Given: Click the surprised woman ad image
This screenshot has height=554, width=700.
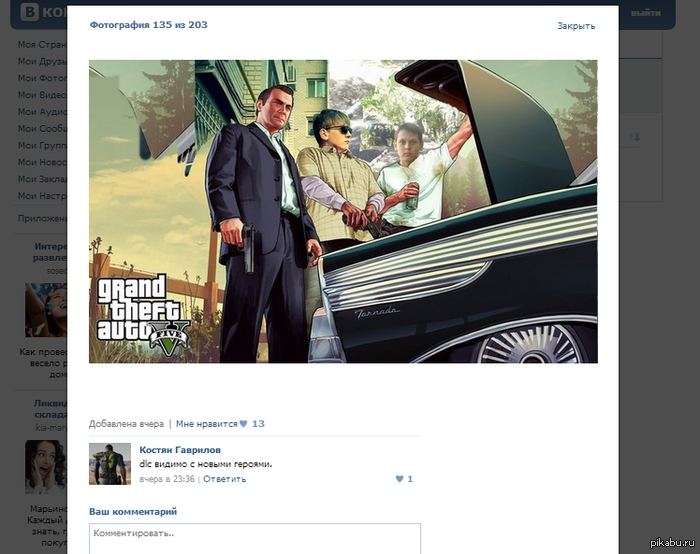Looking at the screenshot, I should click(x=46, y=467).
